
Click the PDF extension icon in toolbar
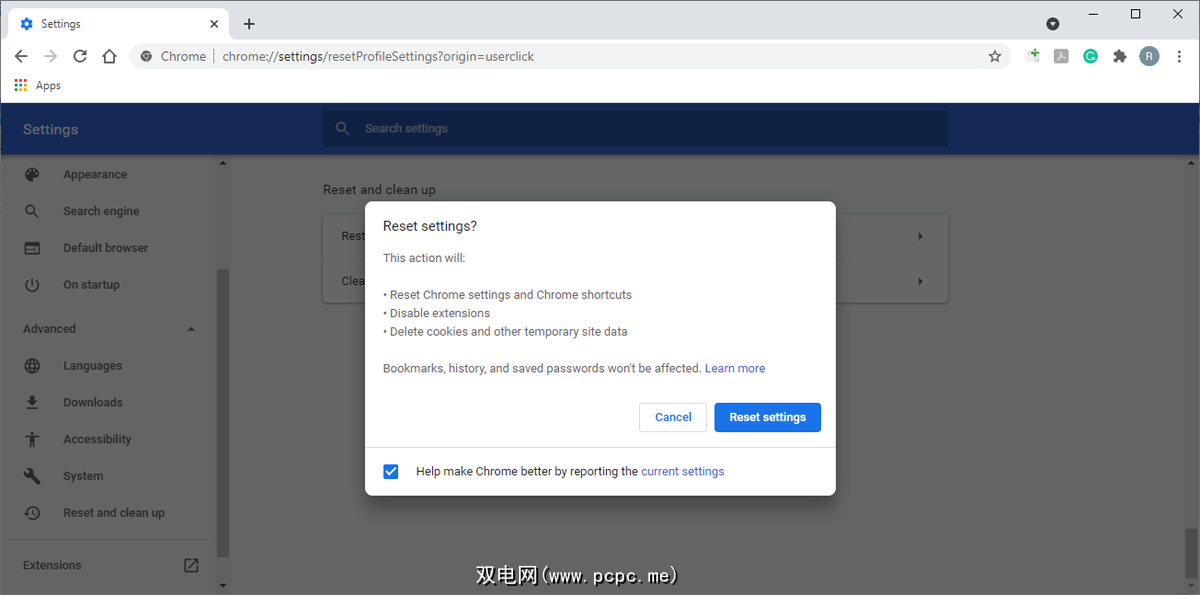coord(1061,56)
